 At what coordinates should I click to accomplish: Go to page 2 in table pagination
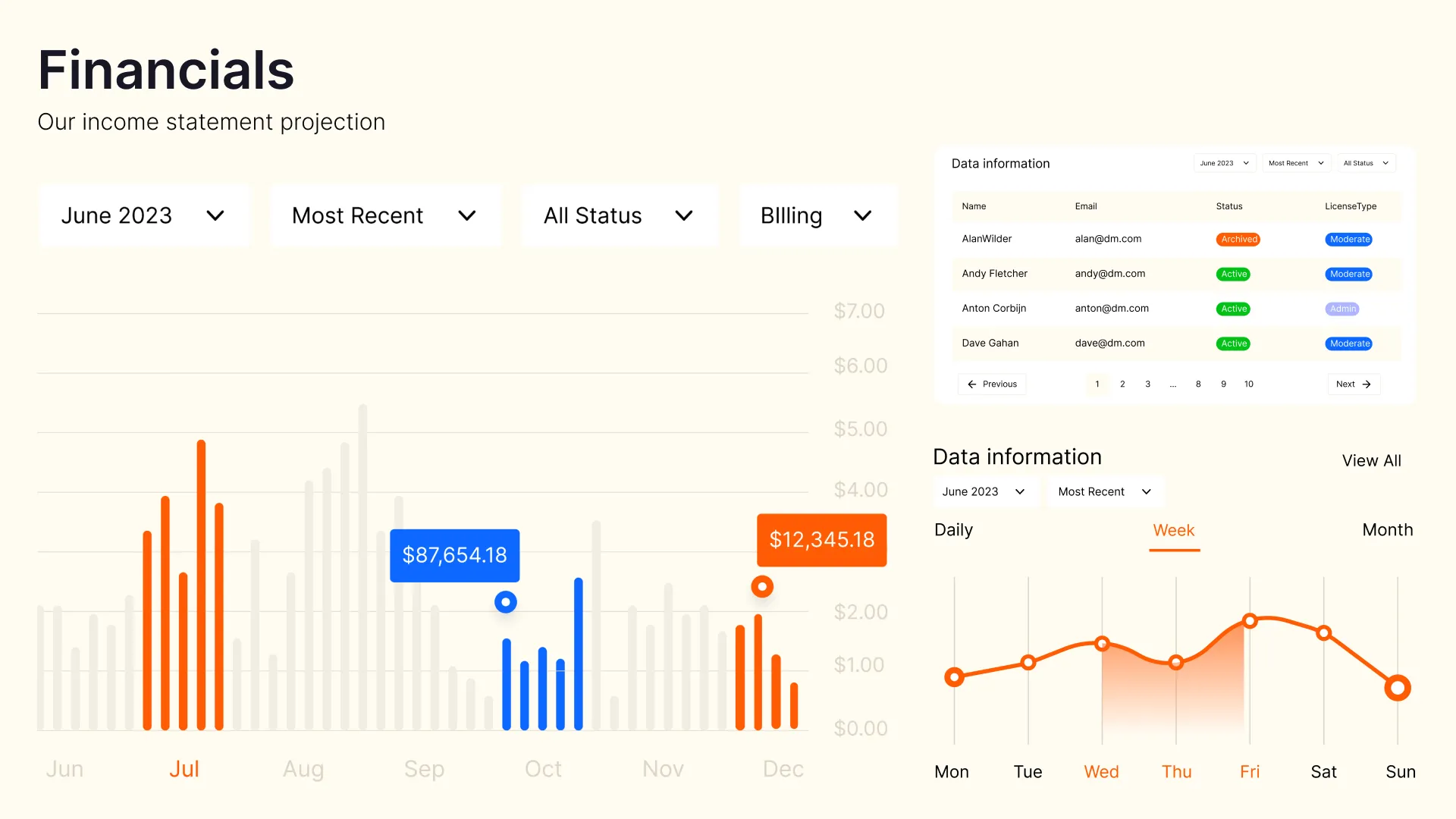(1122, 384)
